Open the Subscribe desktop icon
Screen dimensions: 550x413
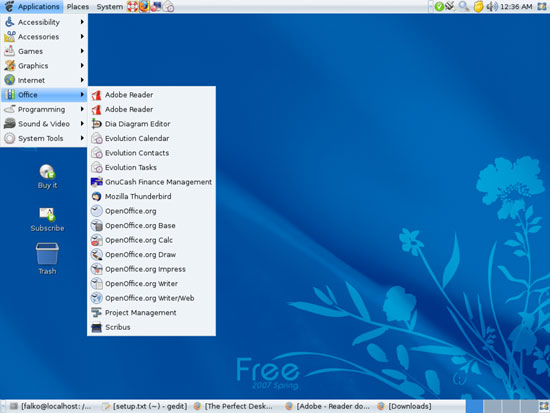[x=47, y=219]
